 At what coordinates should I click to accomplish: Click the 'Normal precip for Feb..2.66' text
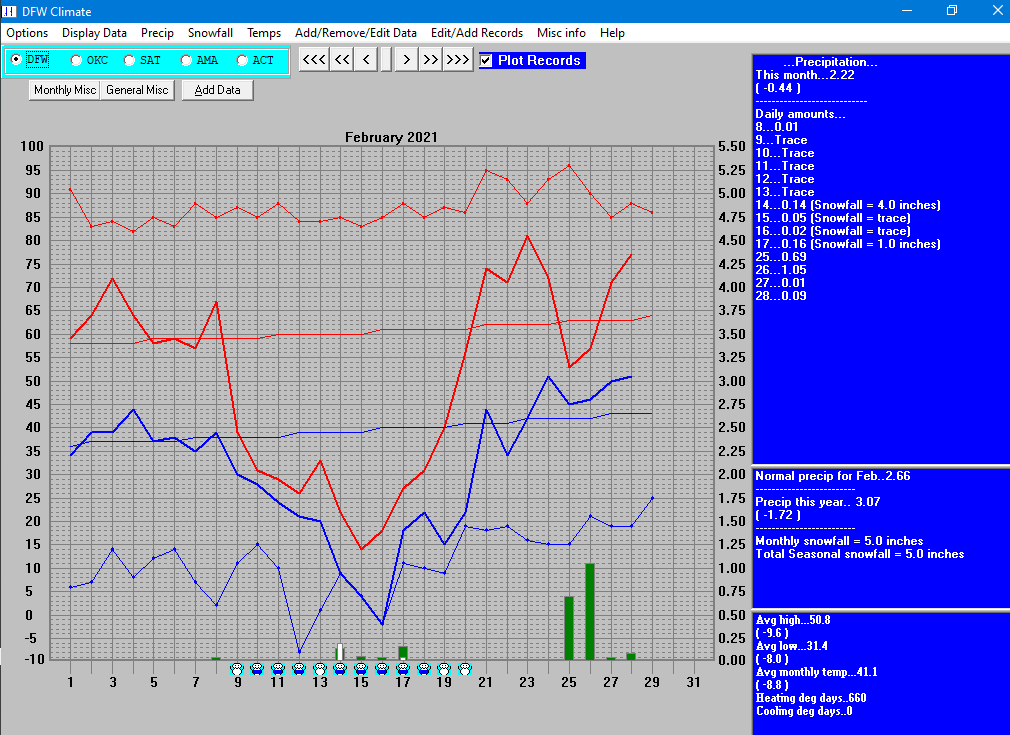pos(833,476)
